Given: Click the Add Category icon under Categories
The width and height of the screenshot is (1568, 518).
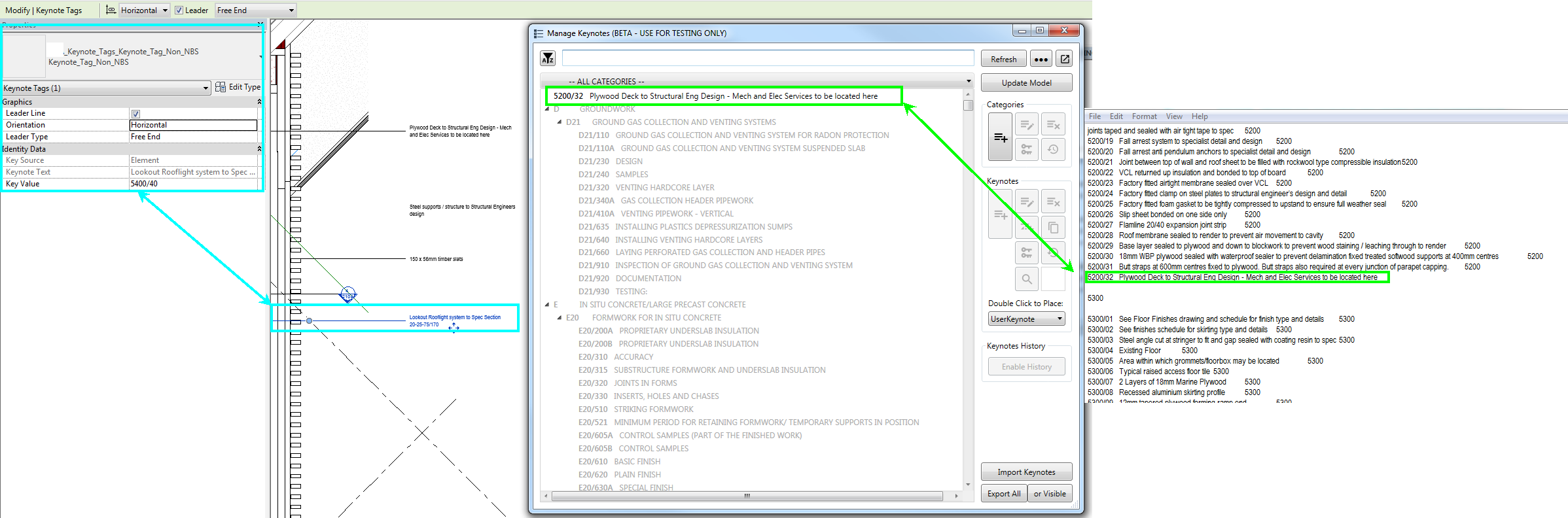Looking at the screenshot, I should click(1001, 137).
